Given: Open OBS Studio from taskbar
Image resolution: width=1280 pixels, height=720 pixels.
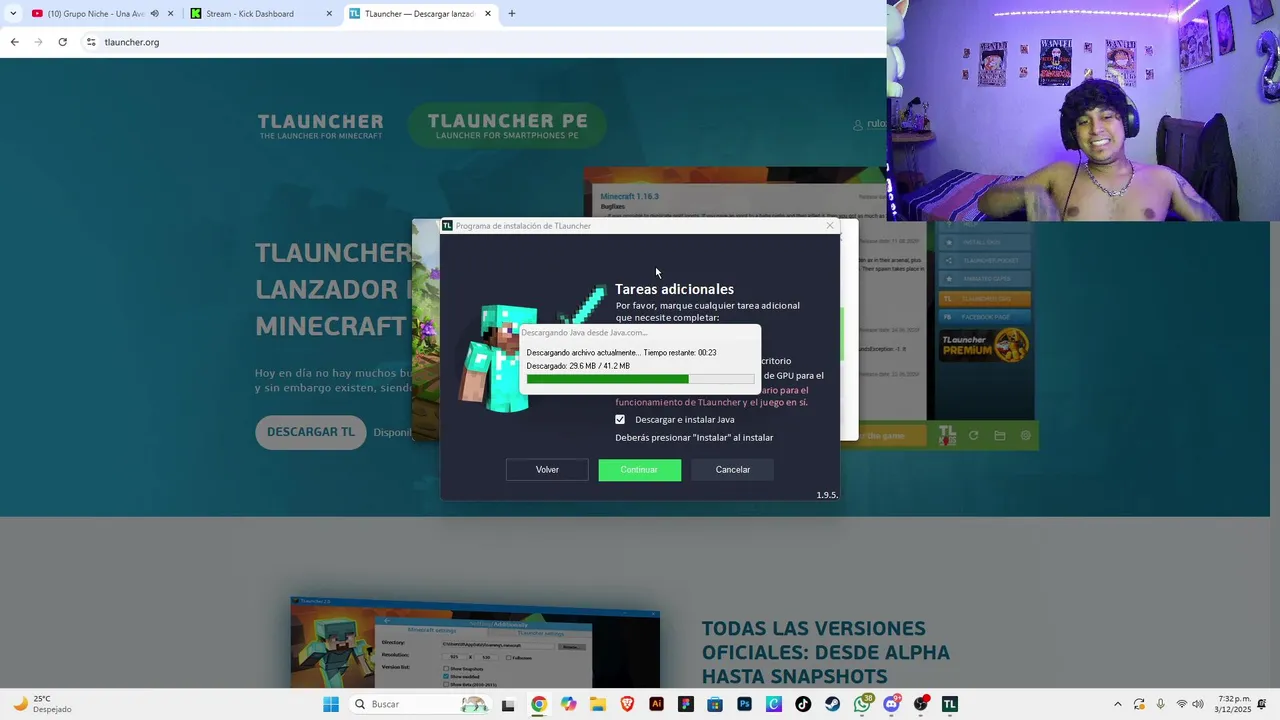Looking at the screenshot, I should click(921, 704).
